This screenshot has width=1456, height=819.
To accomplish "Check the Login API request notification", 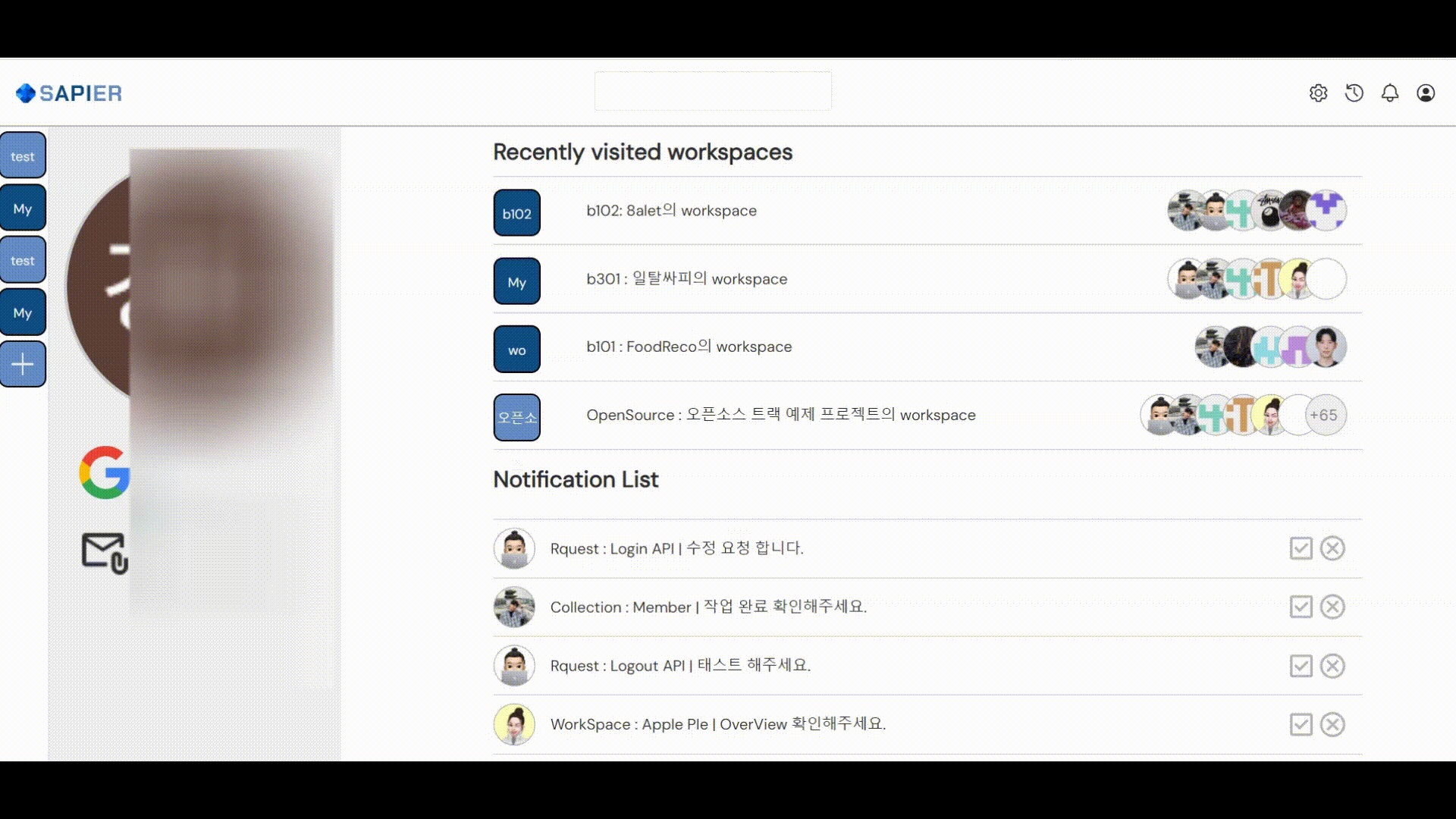I will [1301, 548].
